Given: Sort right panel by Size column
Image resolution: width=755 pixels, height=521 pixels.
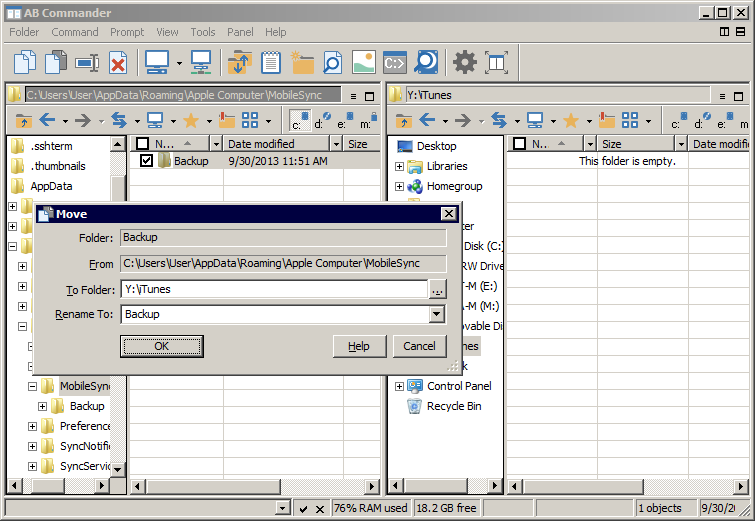Looking at the screenshot, I should tap(636, 143).
